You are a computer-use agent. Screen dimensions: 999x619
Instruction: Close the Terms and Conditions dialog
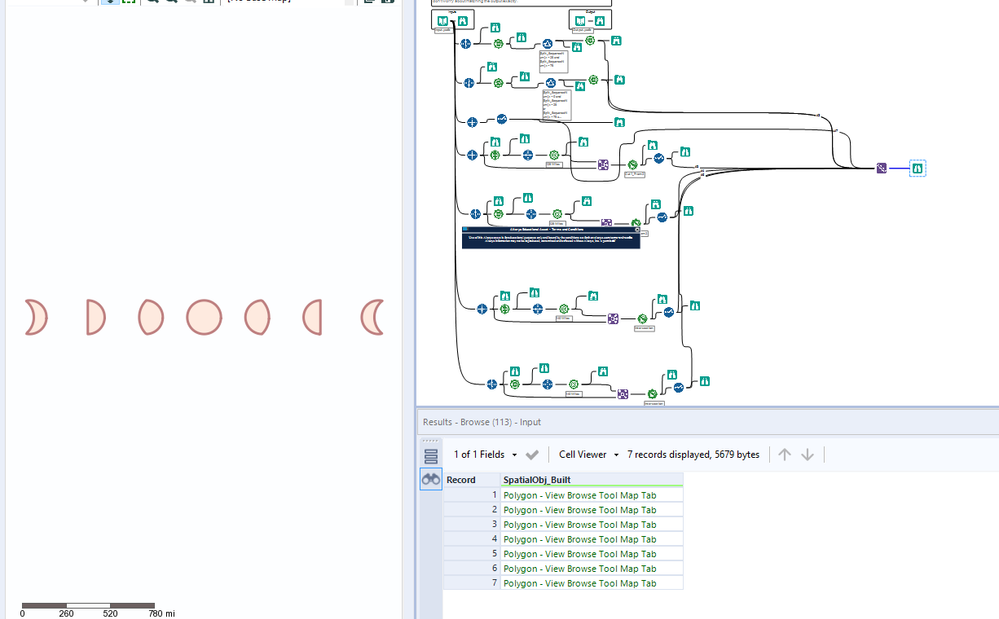[x=636, y=229]
